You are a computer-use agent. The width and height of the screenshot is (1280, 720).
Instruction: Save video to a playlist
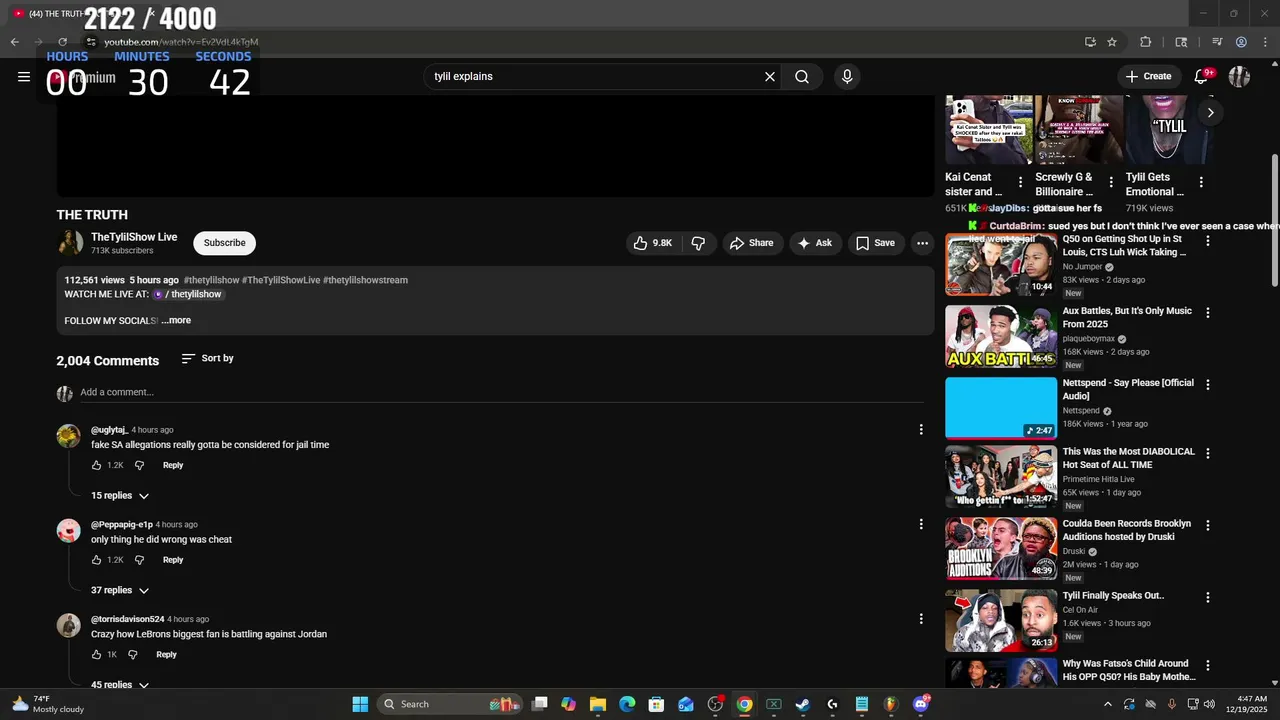click(875, 243)
